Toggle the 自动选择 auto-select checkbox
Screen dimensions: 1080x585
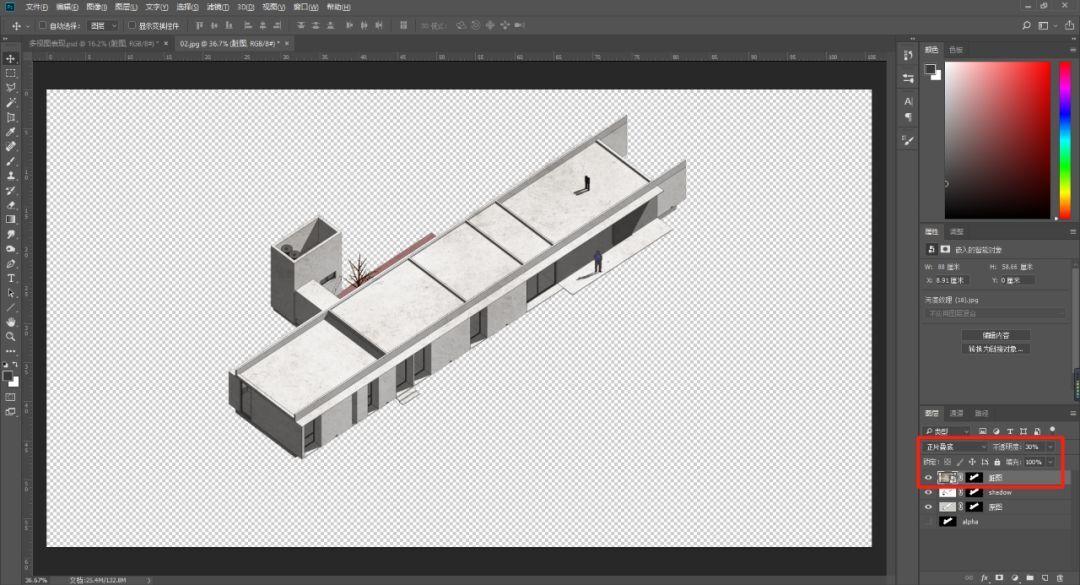click(x=43, y=25)
